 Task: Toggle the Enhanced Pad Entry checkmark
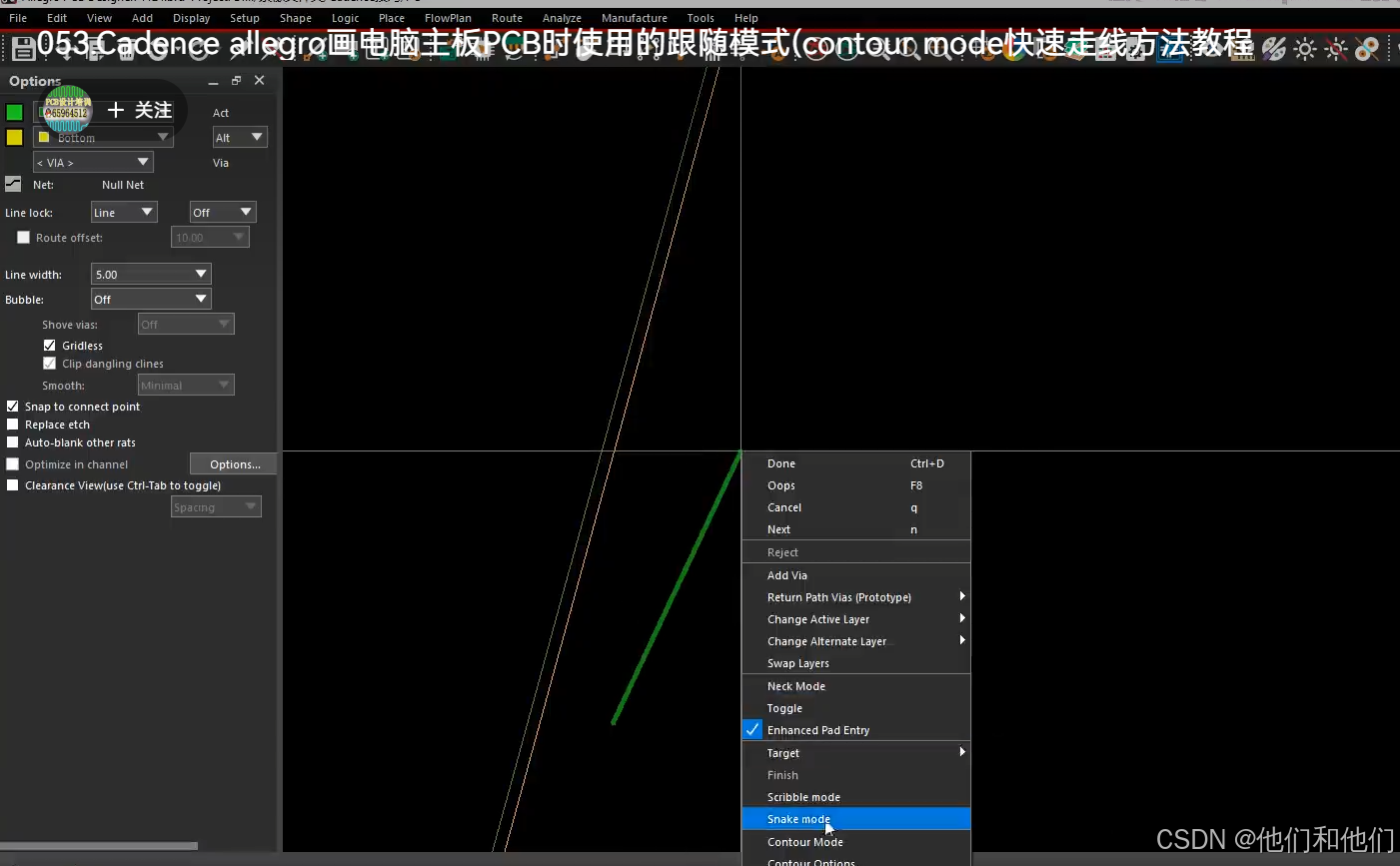point(753,730)
